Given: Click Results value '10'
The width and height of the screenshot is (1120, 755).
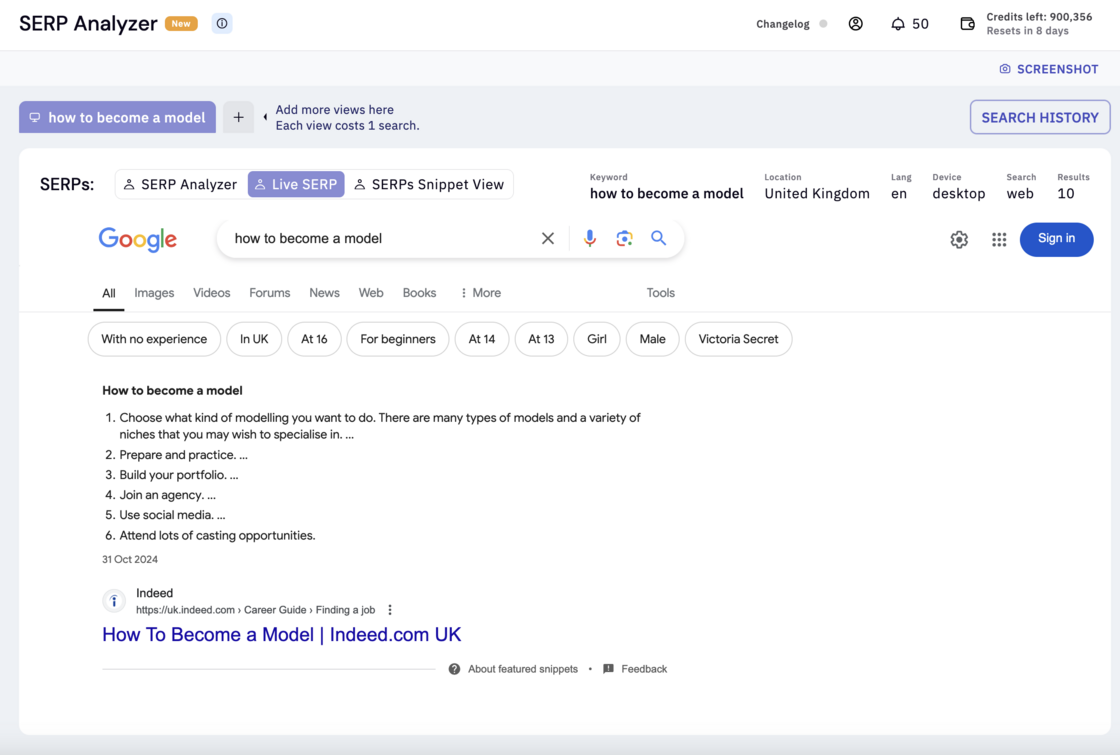Looking at the screenshot, I should (1066, 194).
